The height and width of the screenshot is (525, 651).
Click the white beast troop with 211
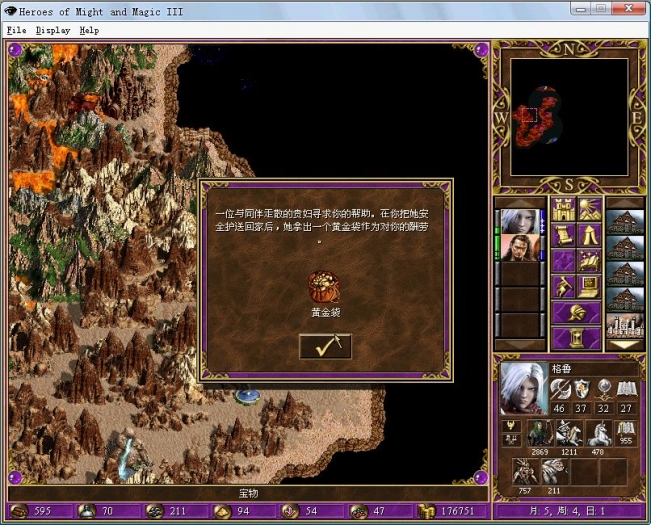tap(554, 472)
